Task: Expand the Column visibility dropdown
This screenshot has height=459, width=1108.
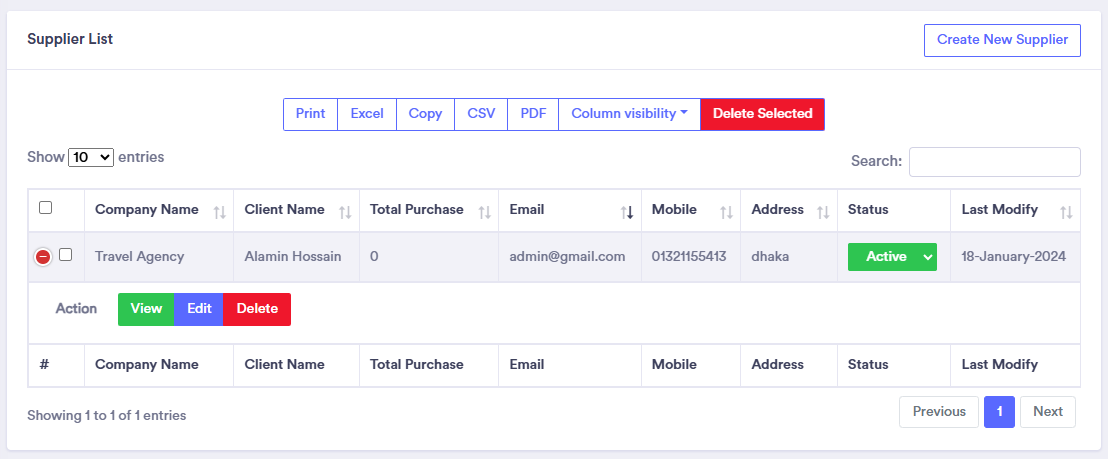Action: click(629, 114)
